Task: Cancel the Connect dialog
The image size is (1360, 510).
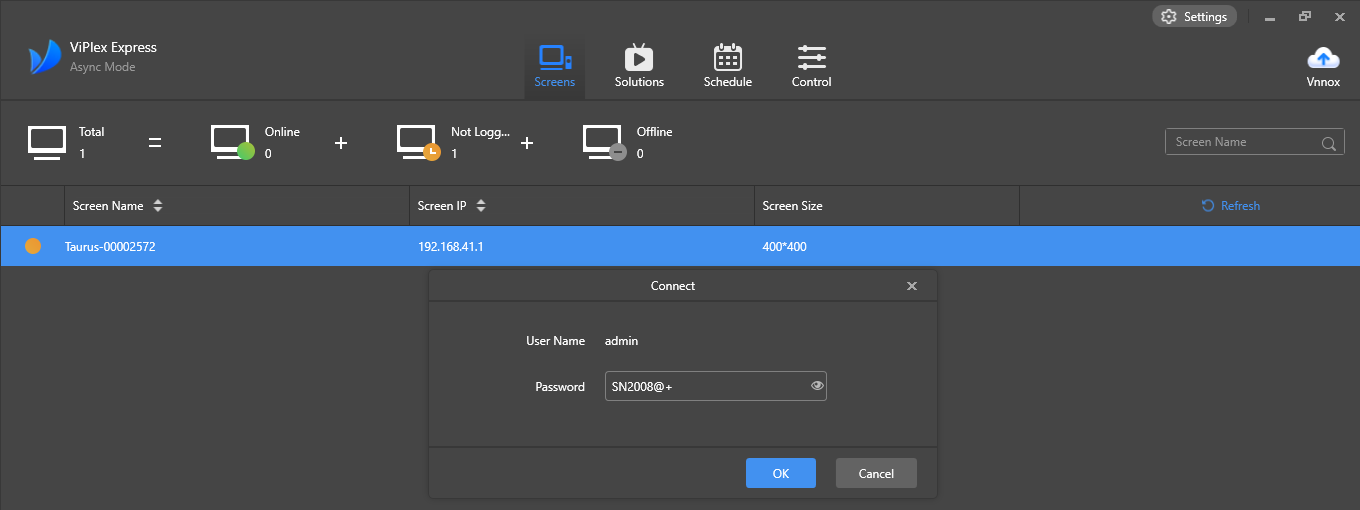Action: 876,473
